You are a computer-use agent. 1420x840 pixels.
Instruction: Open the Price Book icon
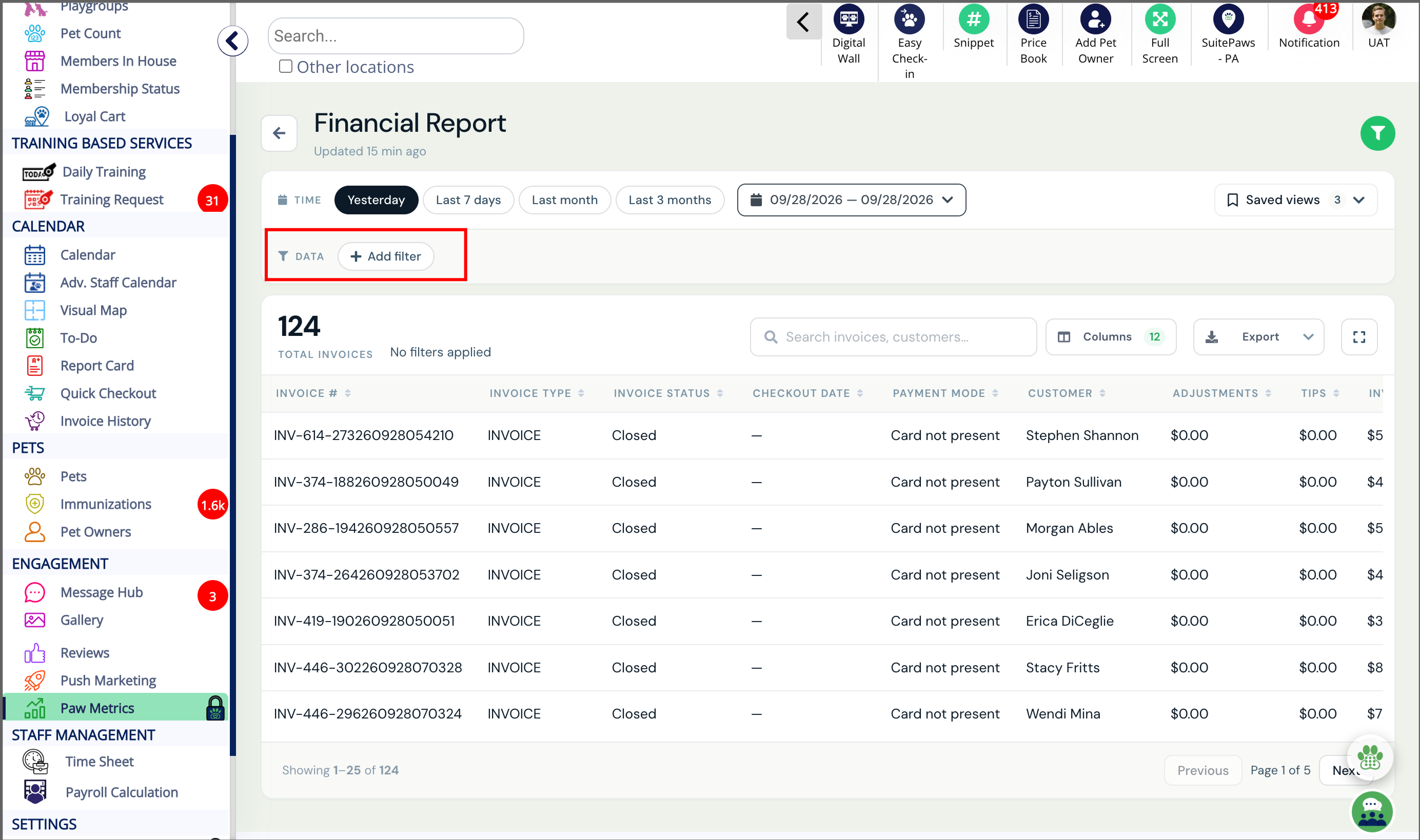coord(1033,20)
